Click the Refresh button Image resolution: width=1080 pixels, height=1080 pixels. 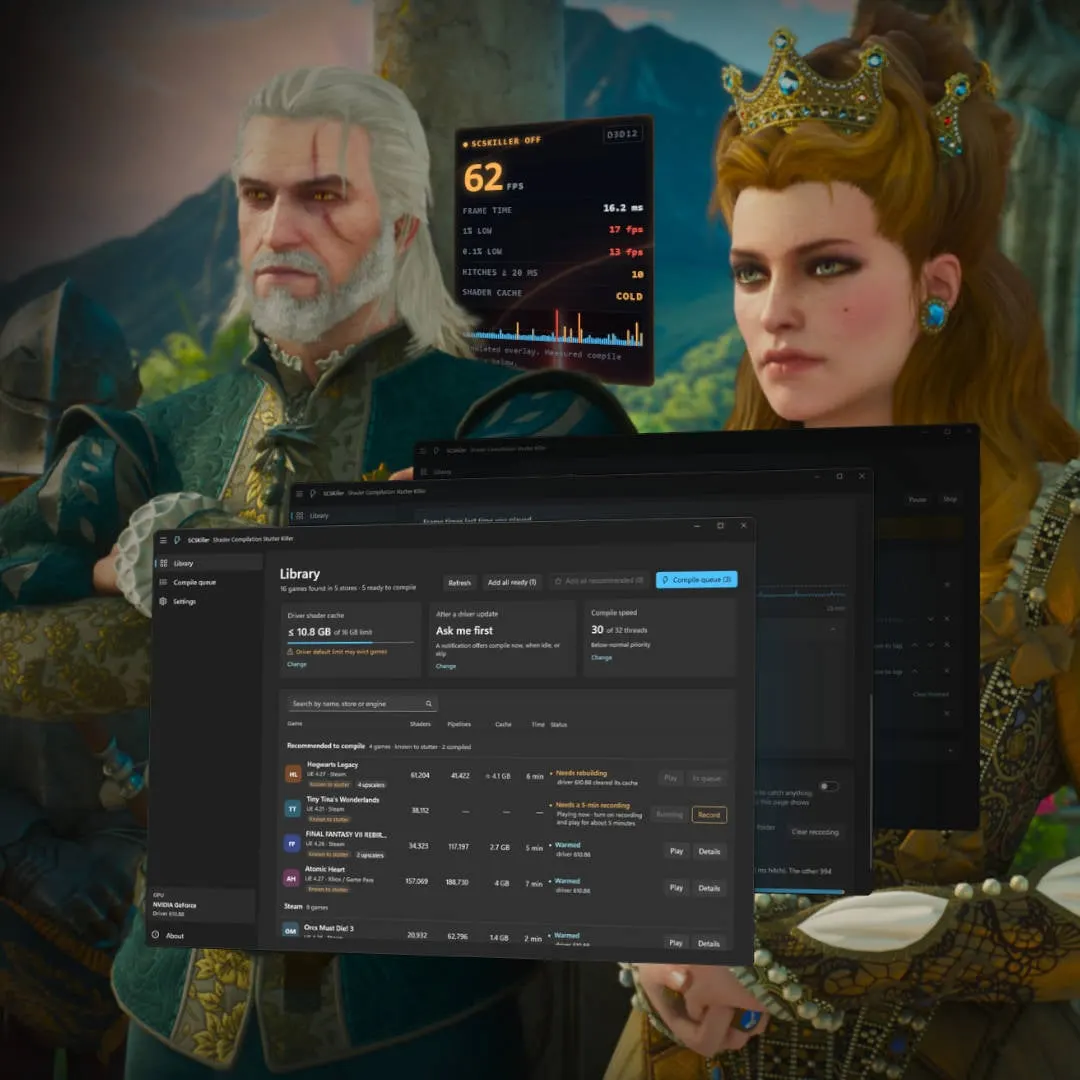click(459, 583)
